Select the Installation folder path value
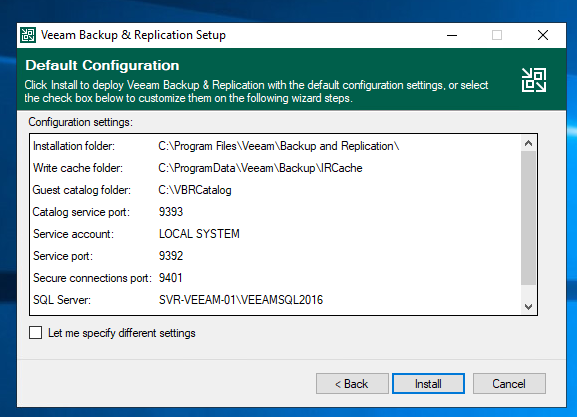This screenshot has height=417, width=577. point(279,146)
